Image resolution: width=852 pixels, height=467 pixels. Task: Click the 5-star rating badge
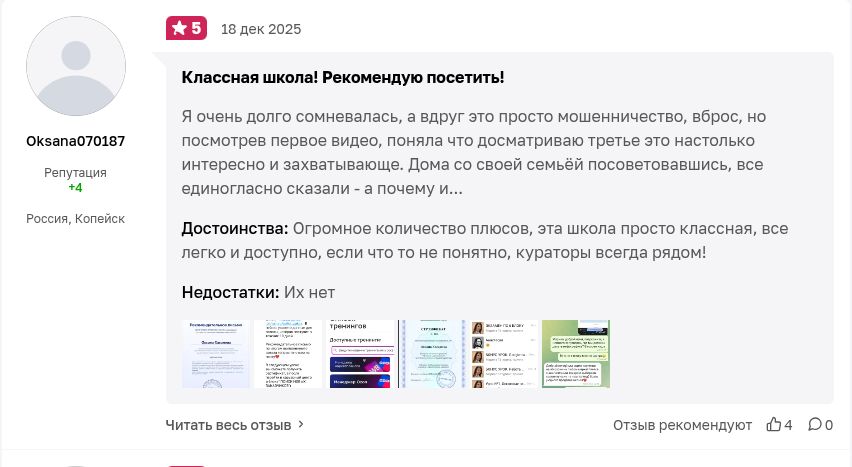185,28
